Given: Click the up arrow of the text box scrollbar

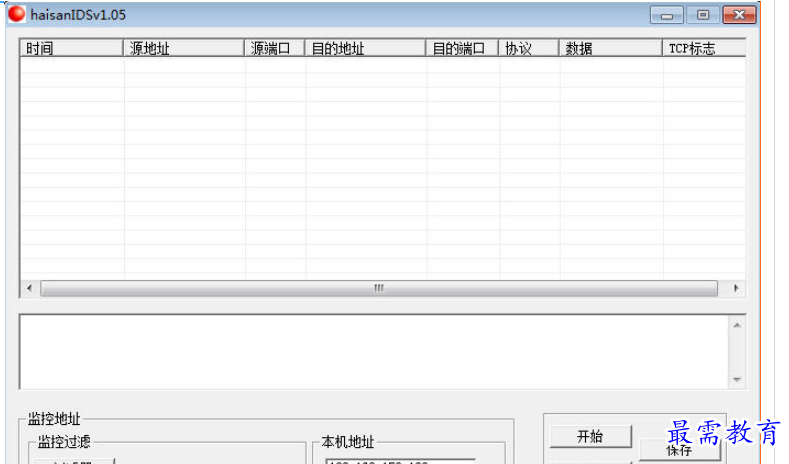Looking at the screenshot, I should point(737,326).
